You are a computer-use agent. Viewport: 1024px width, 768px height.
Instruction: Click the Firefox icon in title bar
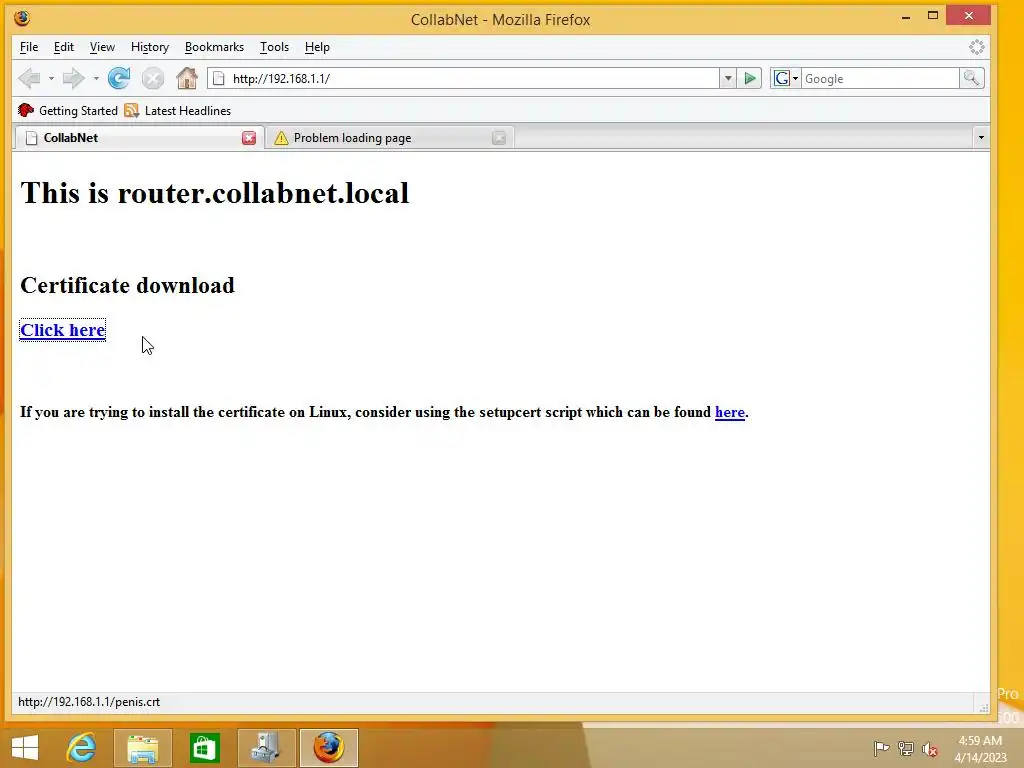(x=22, y=18)
